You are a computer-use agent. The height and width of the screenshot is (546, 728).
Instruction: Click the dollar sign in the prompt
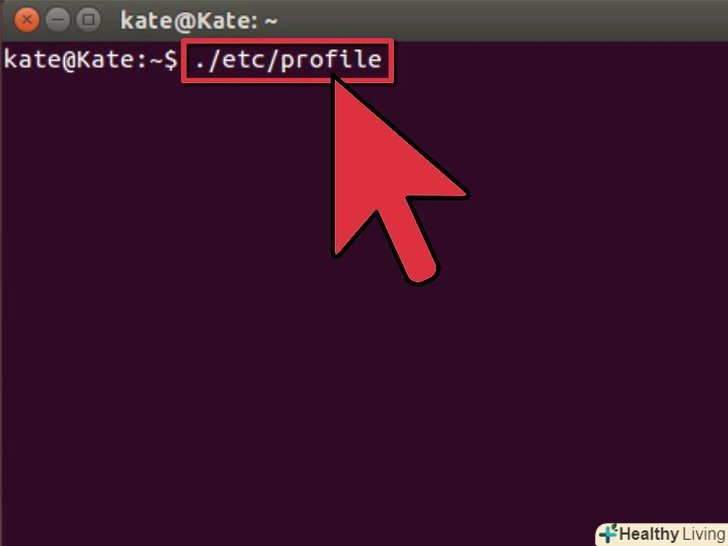tap(170, 60)
